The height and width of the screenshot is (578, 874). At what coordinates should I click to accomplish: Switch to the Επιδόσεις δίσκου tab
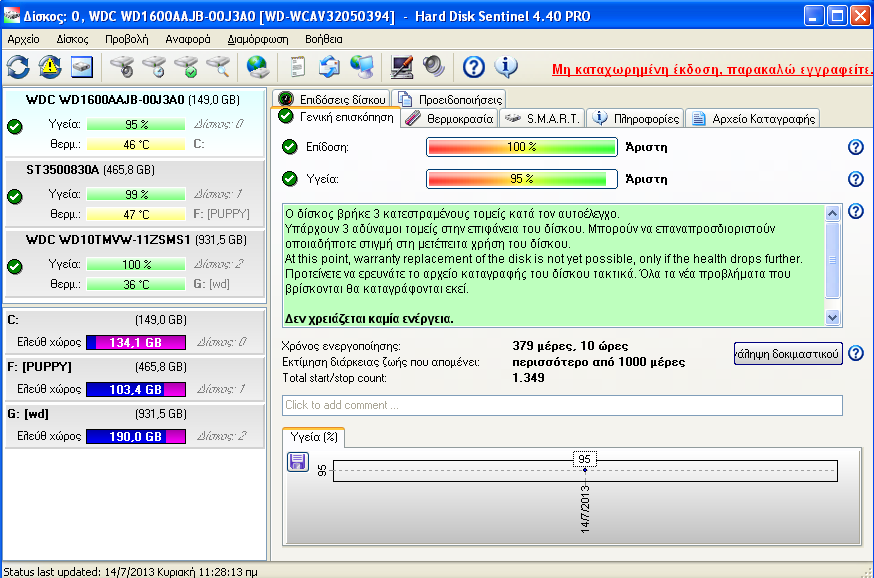[x=332, y=99]
